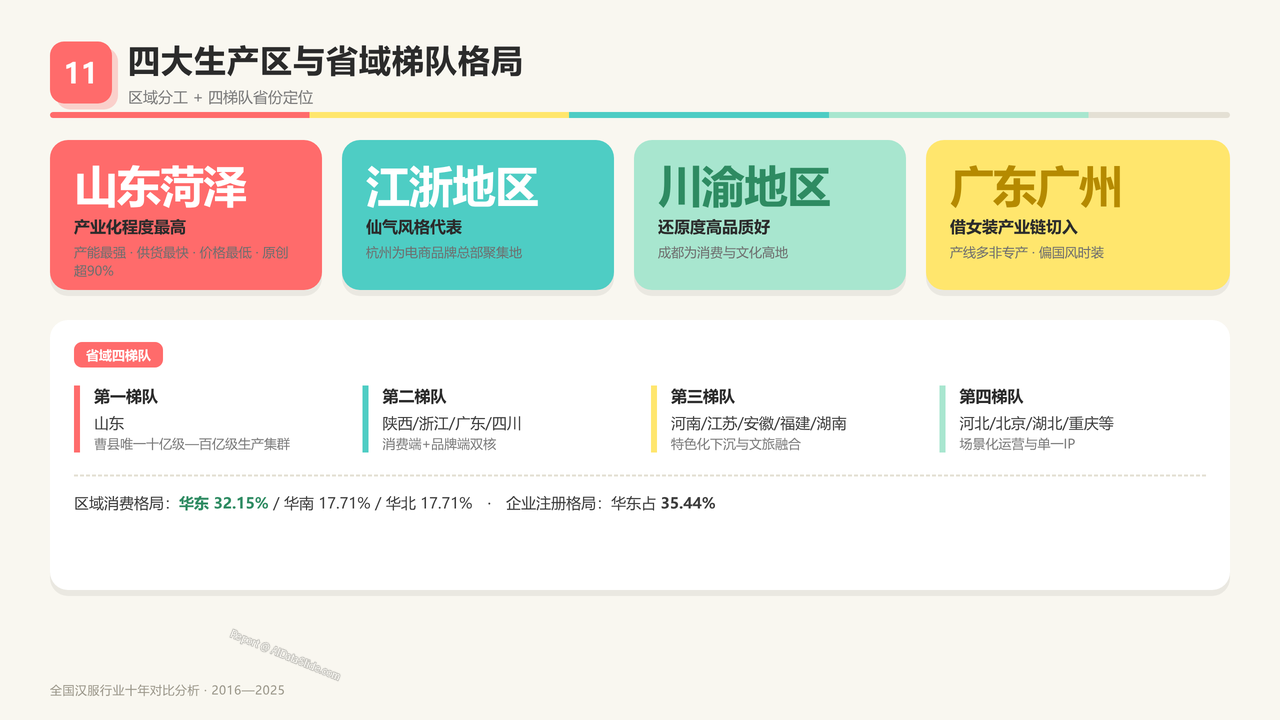Viewport: 1280px width, 720px height.
Task: Click the label "区域消费格局"
Action: 122,503
